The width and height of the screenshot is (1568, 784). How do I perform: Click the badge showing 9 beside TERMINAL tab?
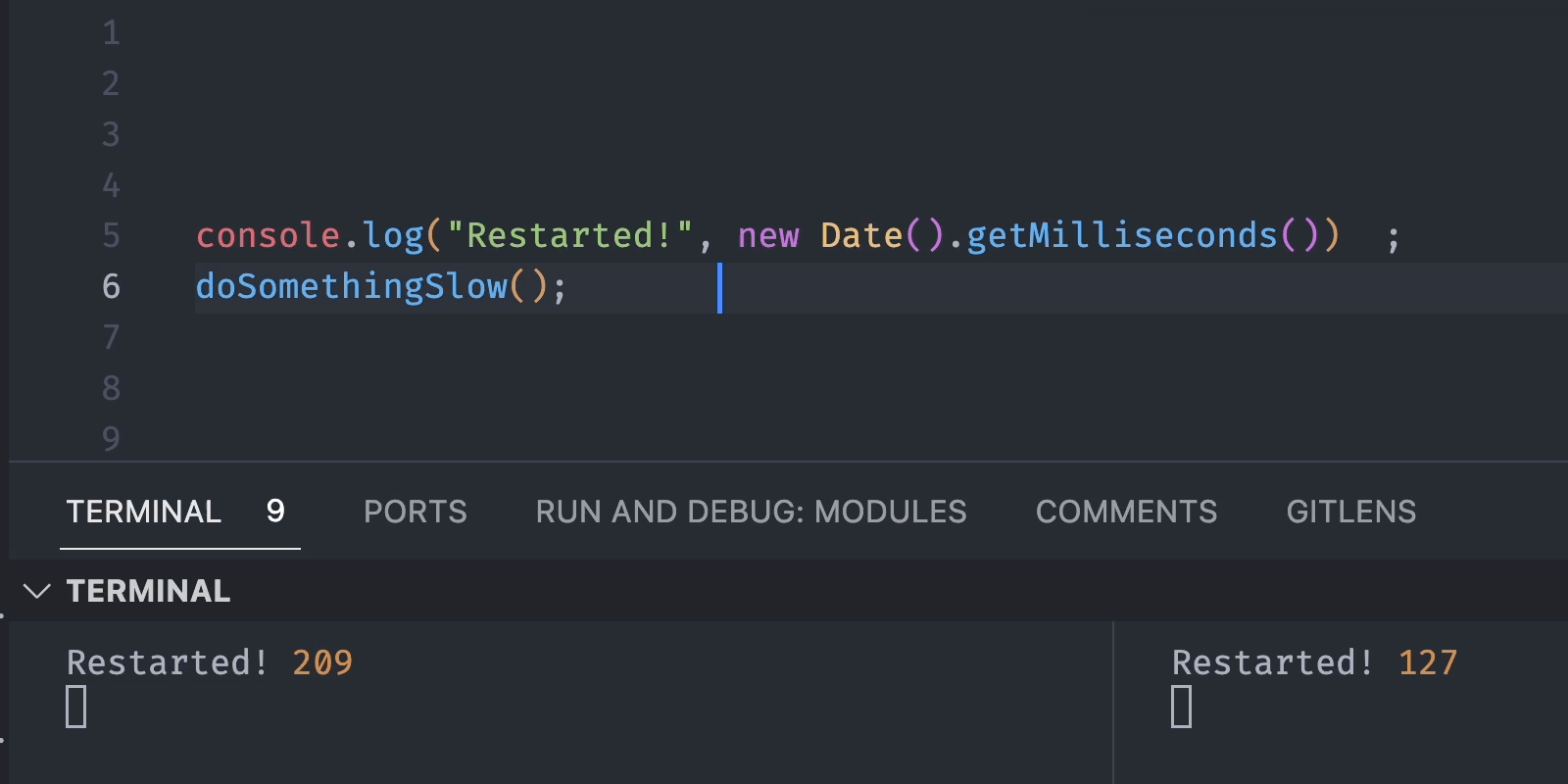275,511
